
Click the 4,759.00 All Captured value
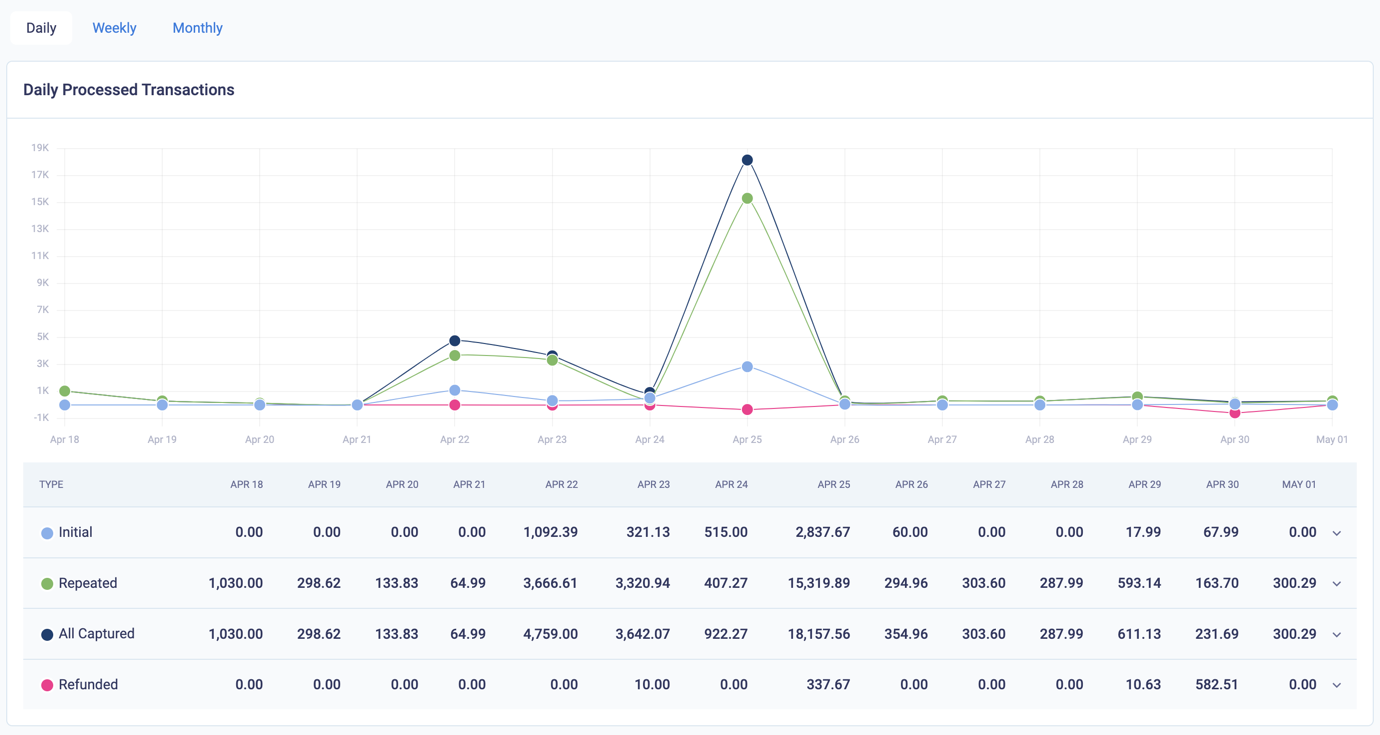coord(550,634)
